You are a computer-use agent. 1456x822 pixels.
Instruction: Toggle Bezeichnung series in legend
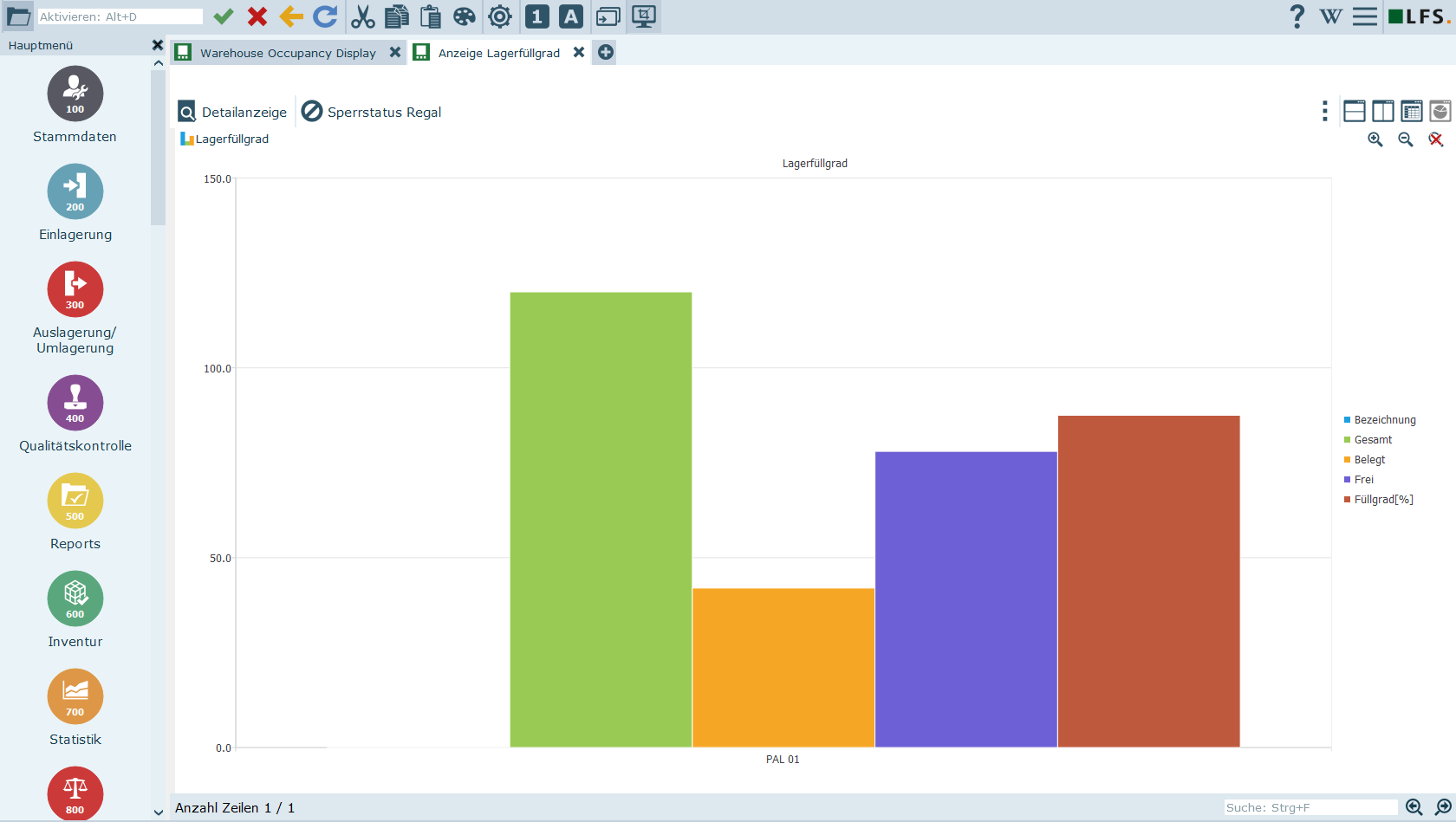tap(1380, 420)
